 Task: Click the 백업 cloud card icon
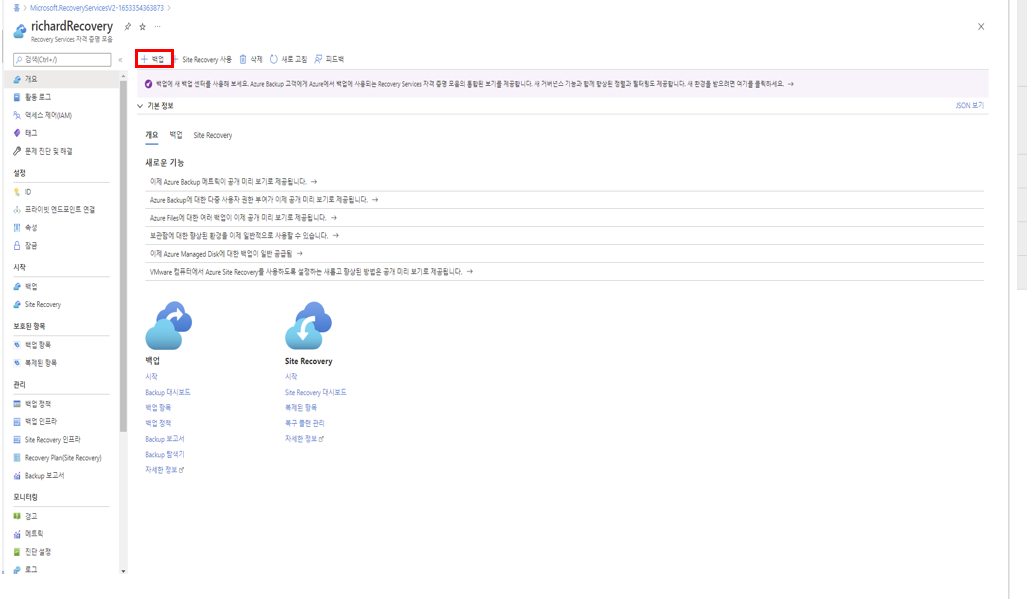(169, 325)
